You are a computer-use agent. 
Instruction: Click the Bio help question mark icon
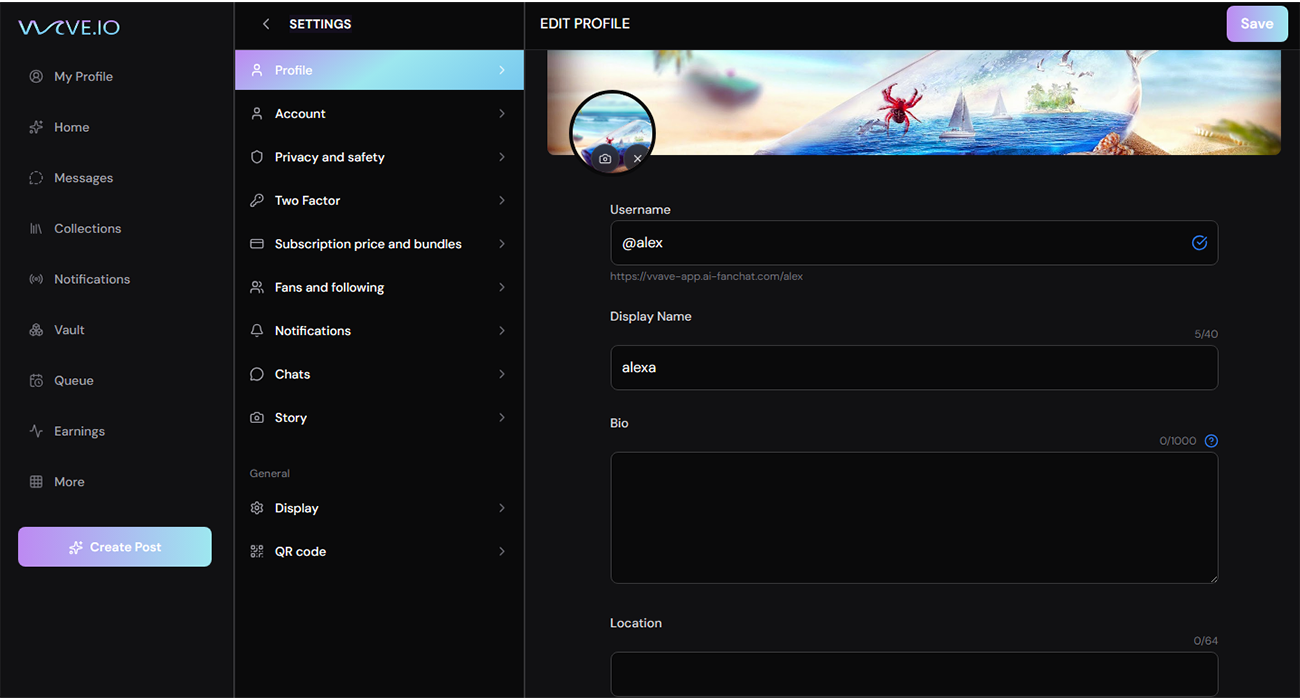1211,441
